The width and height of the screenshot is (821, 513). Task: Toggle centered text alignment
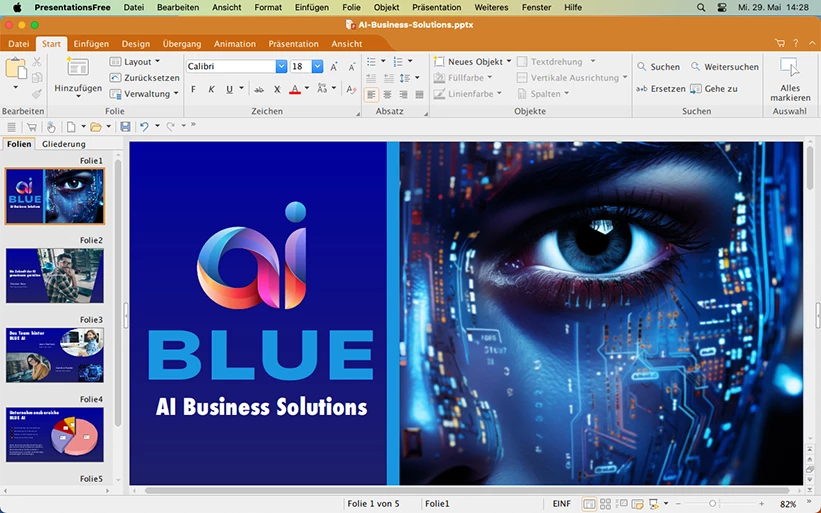coord(387,95)
